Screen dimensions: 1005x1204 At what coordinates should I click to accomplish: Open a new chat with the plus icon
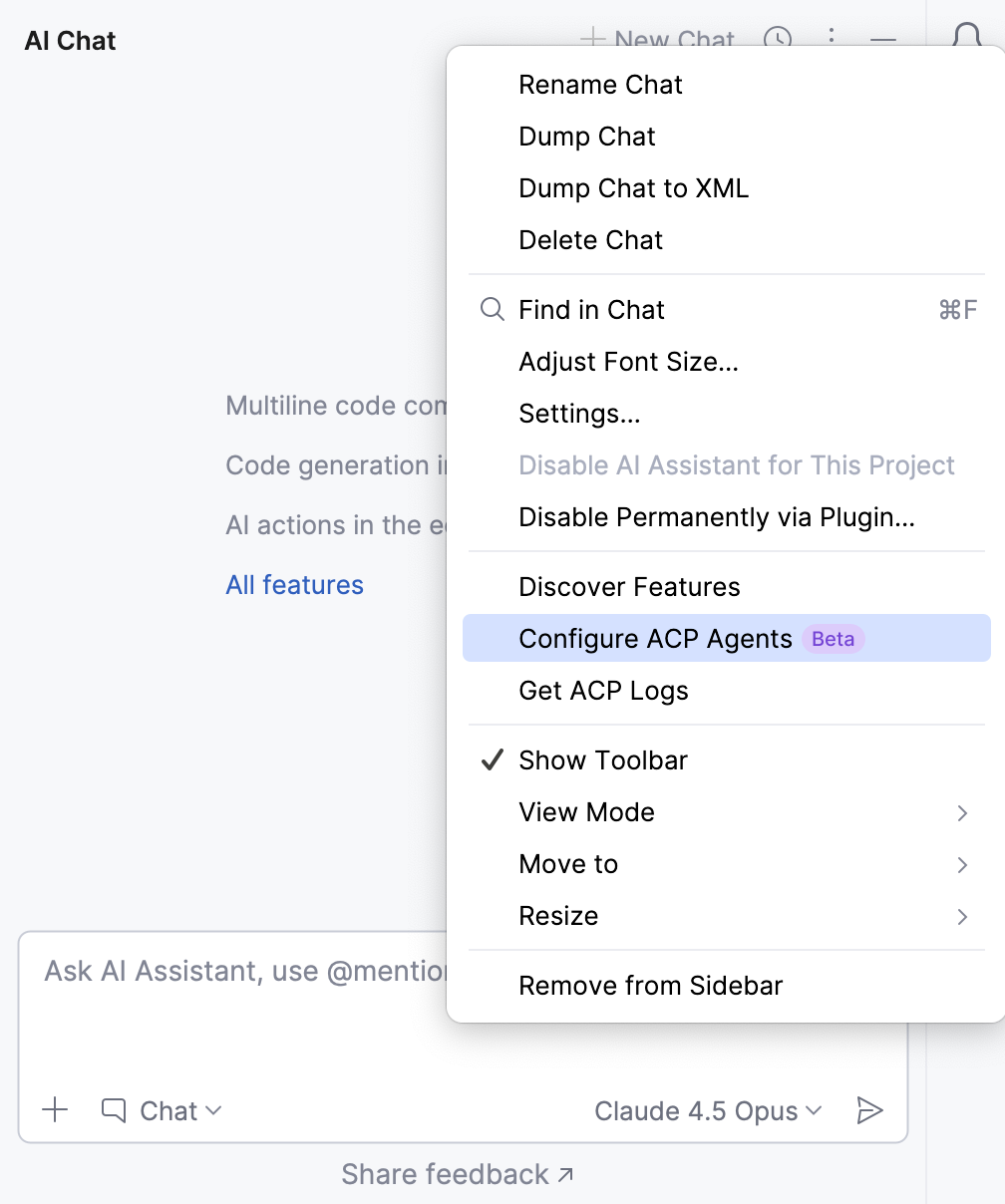click(592, 40)
